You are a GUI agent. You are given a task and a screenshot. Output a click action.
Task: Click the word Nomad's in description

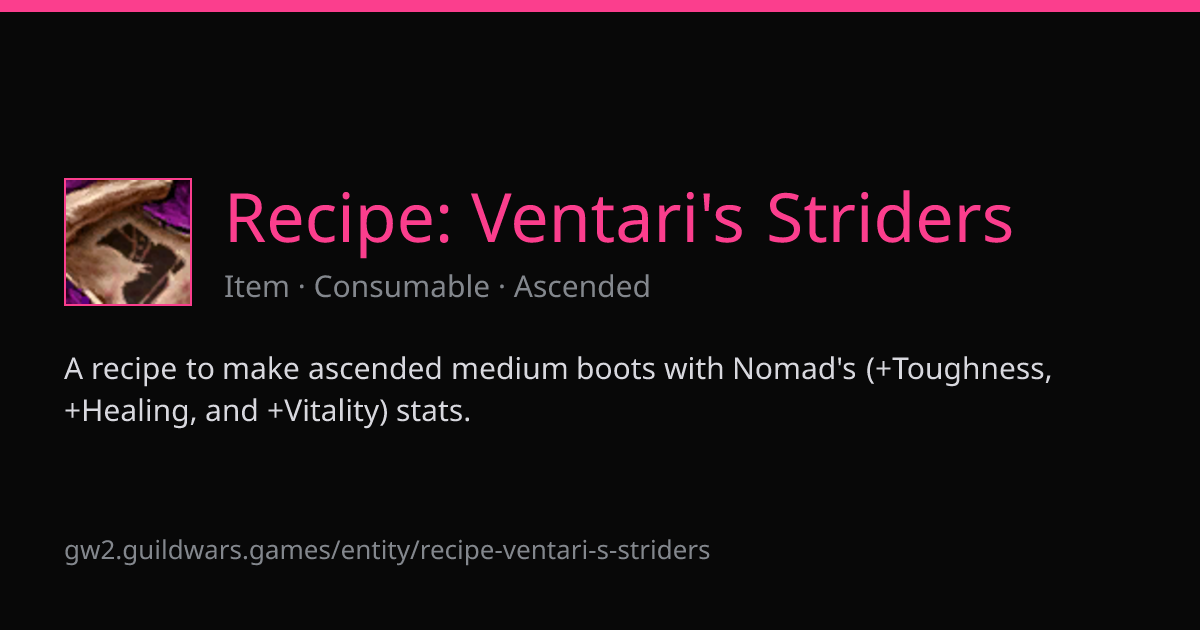coord(794,369)
